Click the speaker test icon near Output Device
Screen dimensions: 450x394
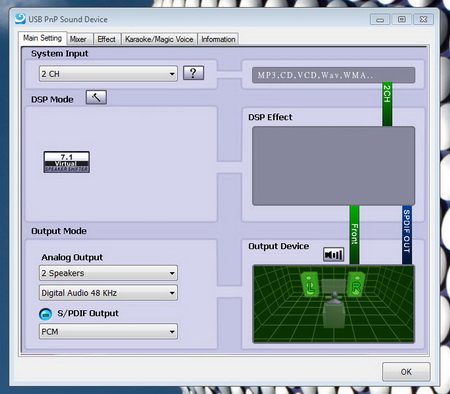pyautogui.click(x=333, y=255)
